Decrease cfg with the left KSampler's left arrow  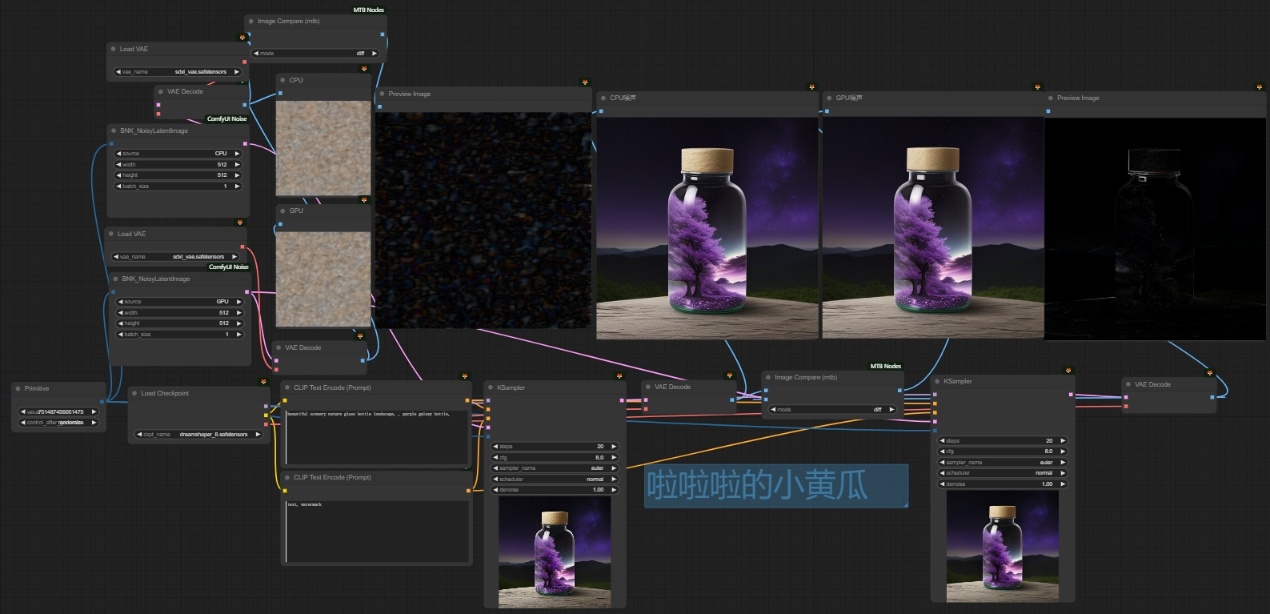(495, 457)
